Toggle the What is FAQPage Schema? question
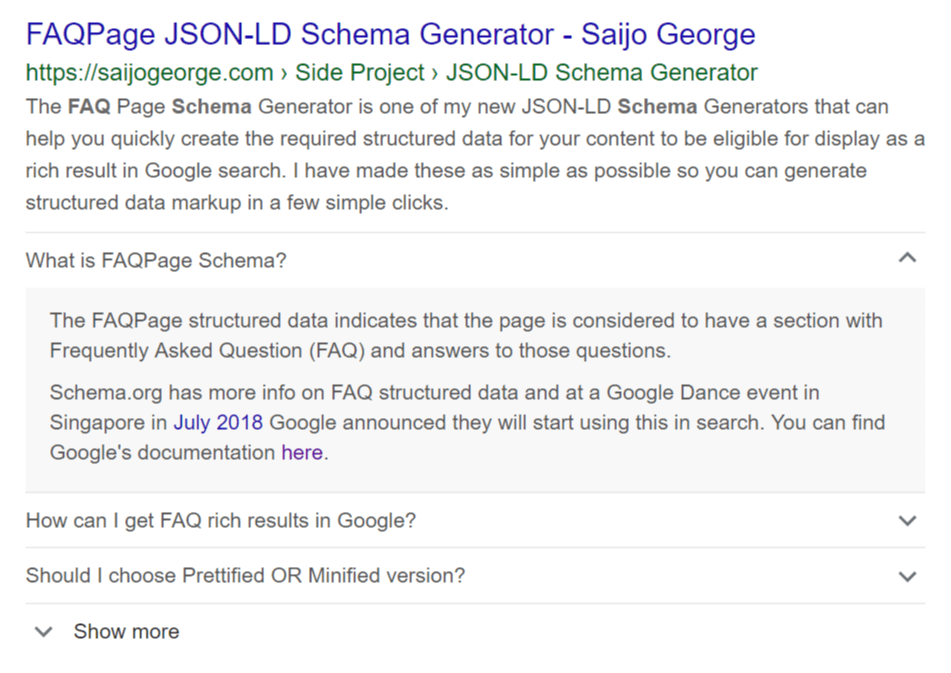Image resolution: width=951 pixels, height=673 pixels. (475, 260)
